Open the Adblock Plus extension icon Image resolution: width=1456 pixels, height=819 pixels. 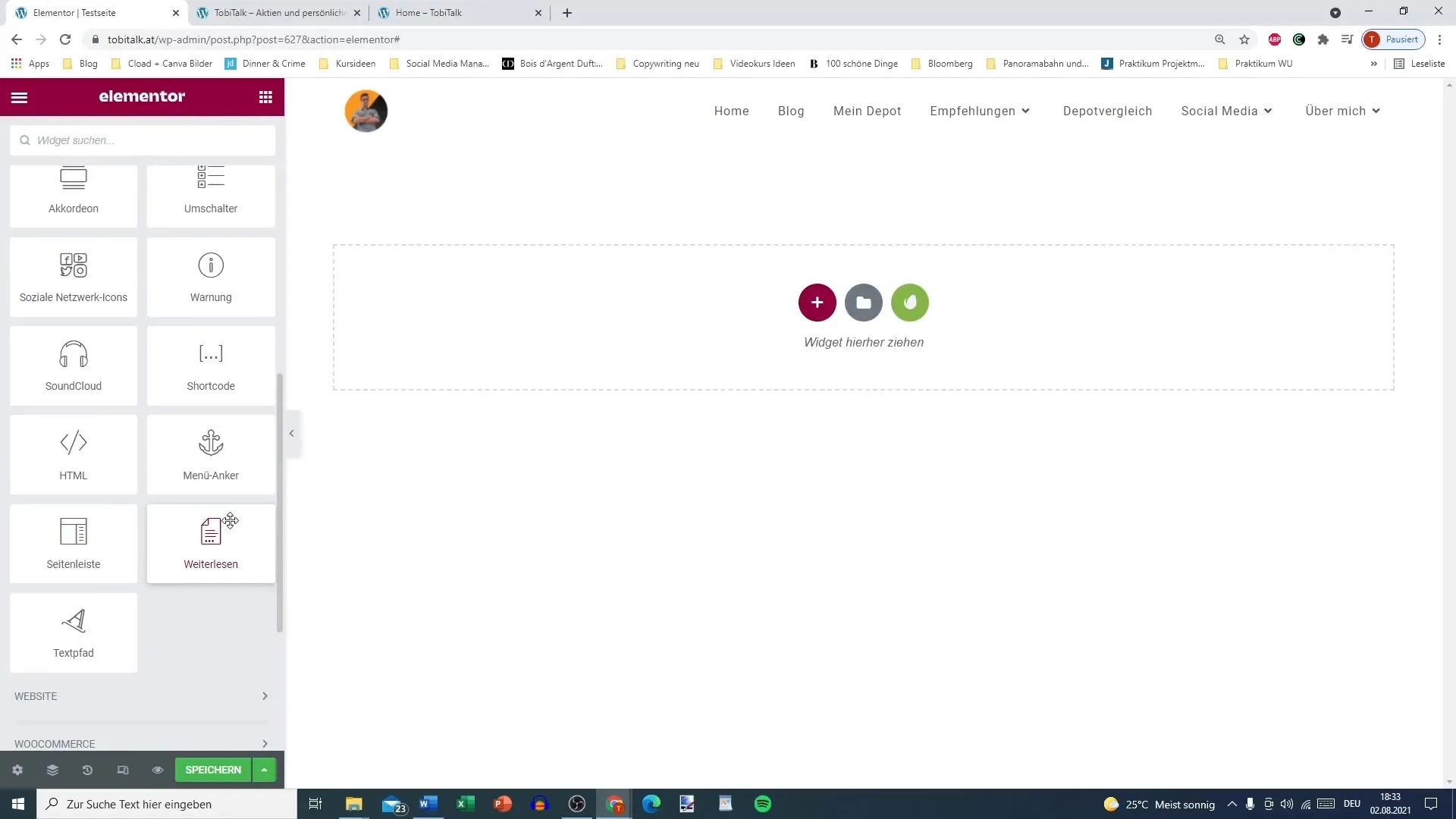coord(1275,39)
